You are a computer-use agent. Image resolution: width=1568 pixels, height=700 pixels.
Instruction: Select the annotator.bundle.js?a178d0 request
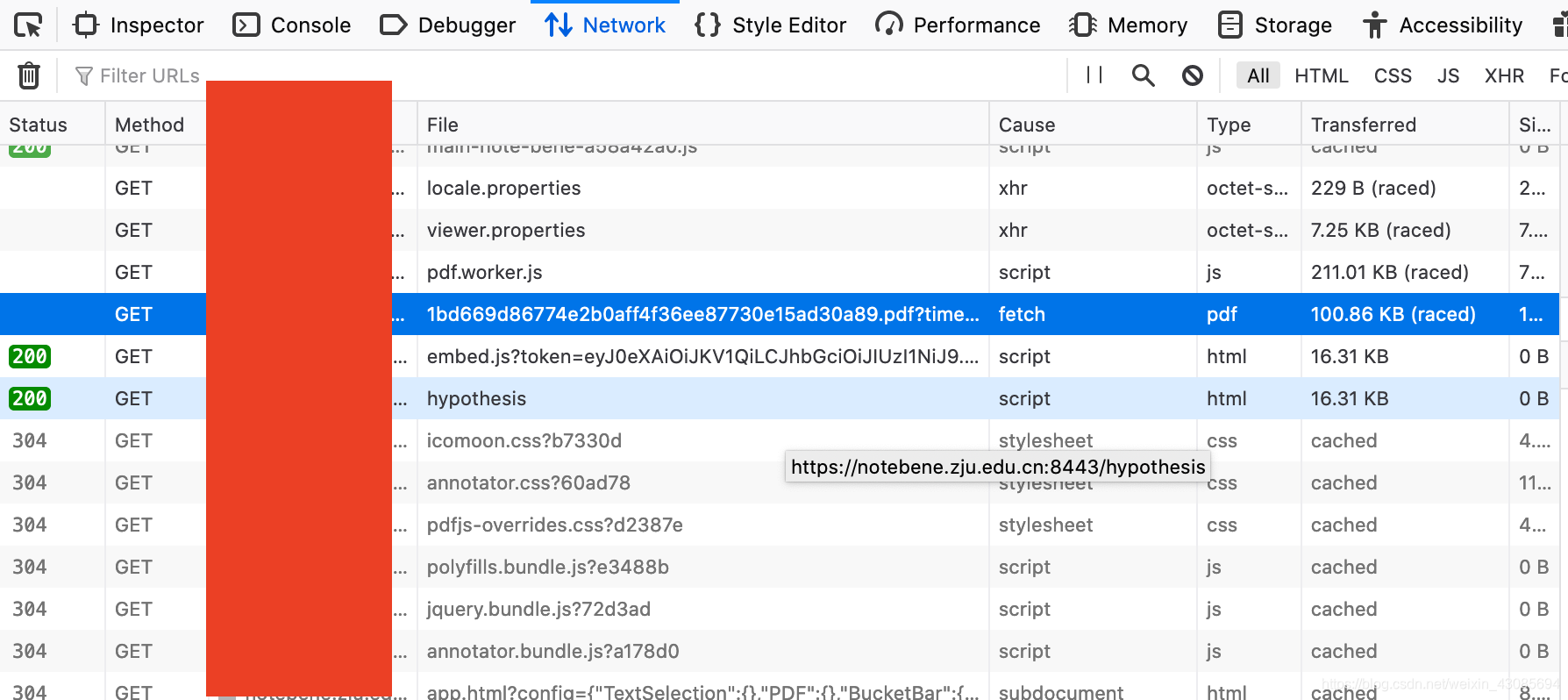point(780,651)
